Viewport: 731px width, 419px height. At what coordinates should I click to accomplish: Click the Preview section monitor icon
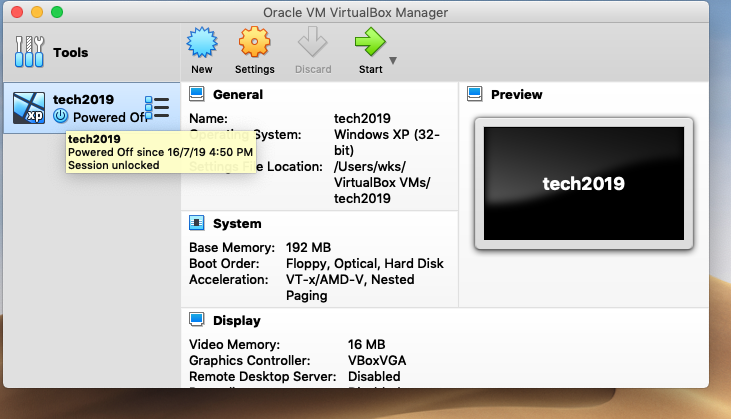click(x=475, y=94)
